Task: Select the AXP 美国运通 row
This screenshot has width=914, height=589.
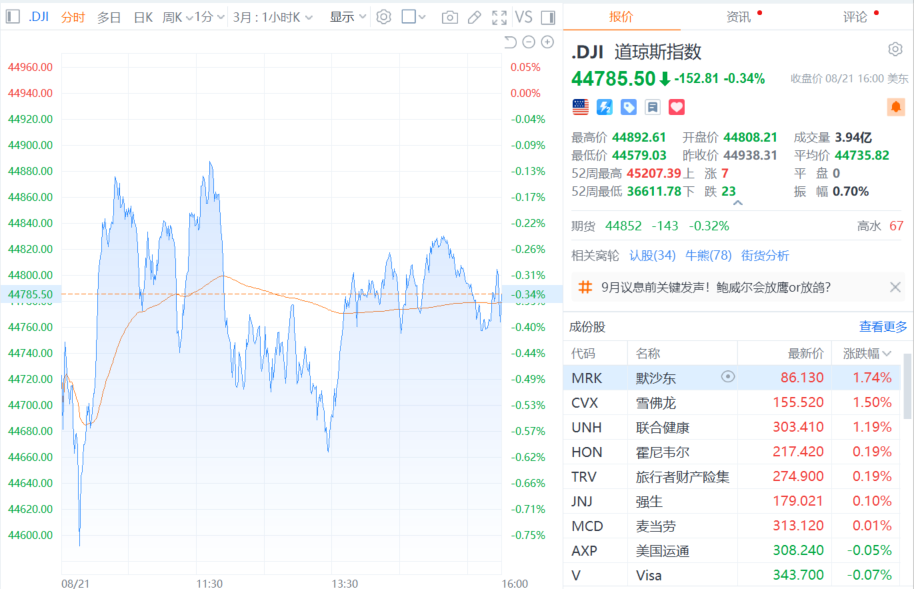Action: [x=732, y=551]
